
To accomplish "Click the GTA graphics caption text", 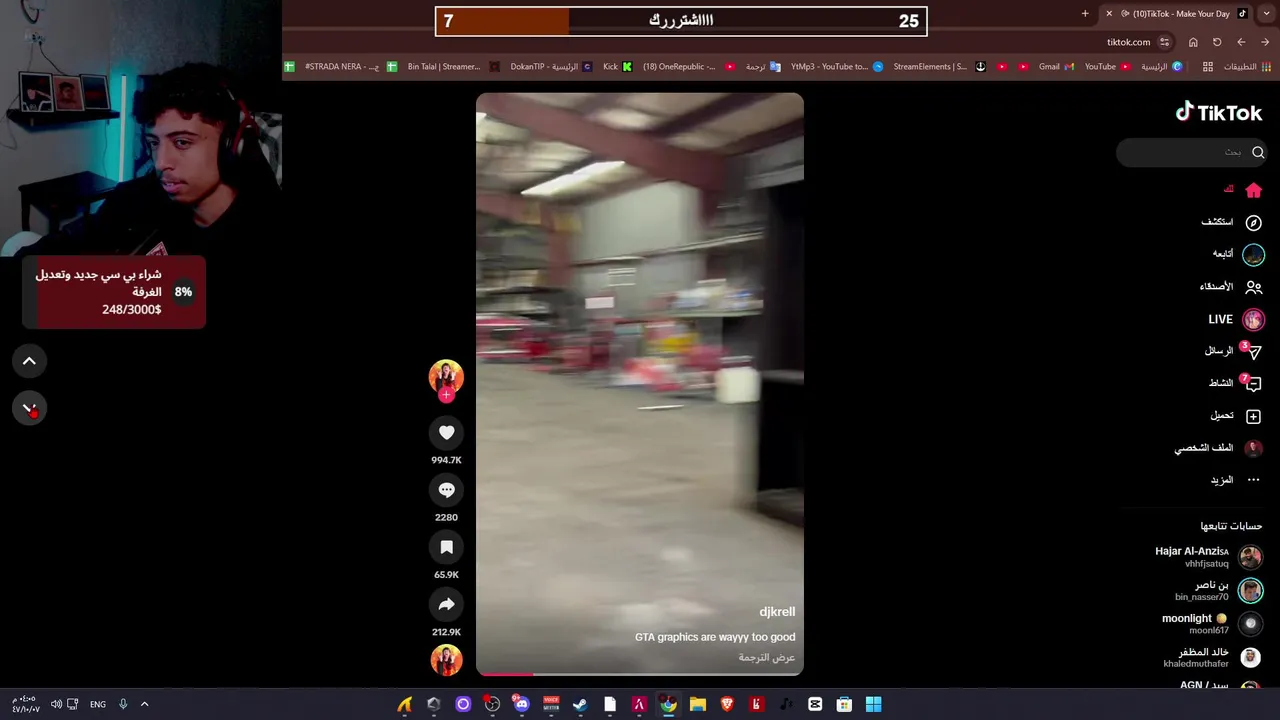I will (x=715, y=637).
